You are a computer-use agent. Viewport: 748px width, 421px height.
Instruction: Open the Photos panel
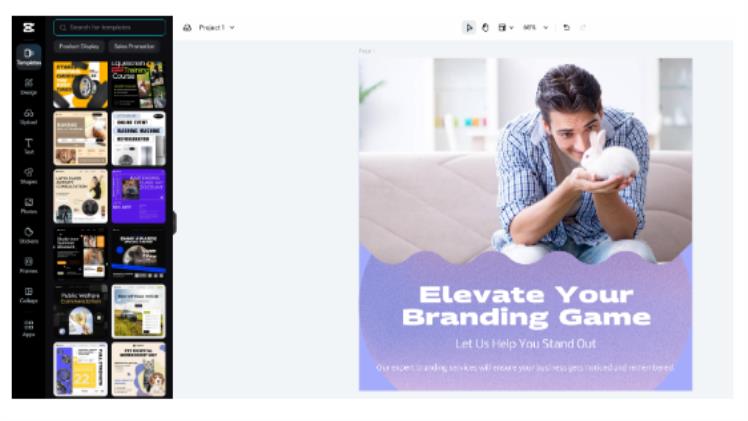tap(29, 205)
